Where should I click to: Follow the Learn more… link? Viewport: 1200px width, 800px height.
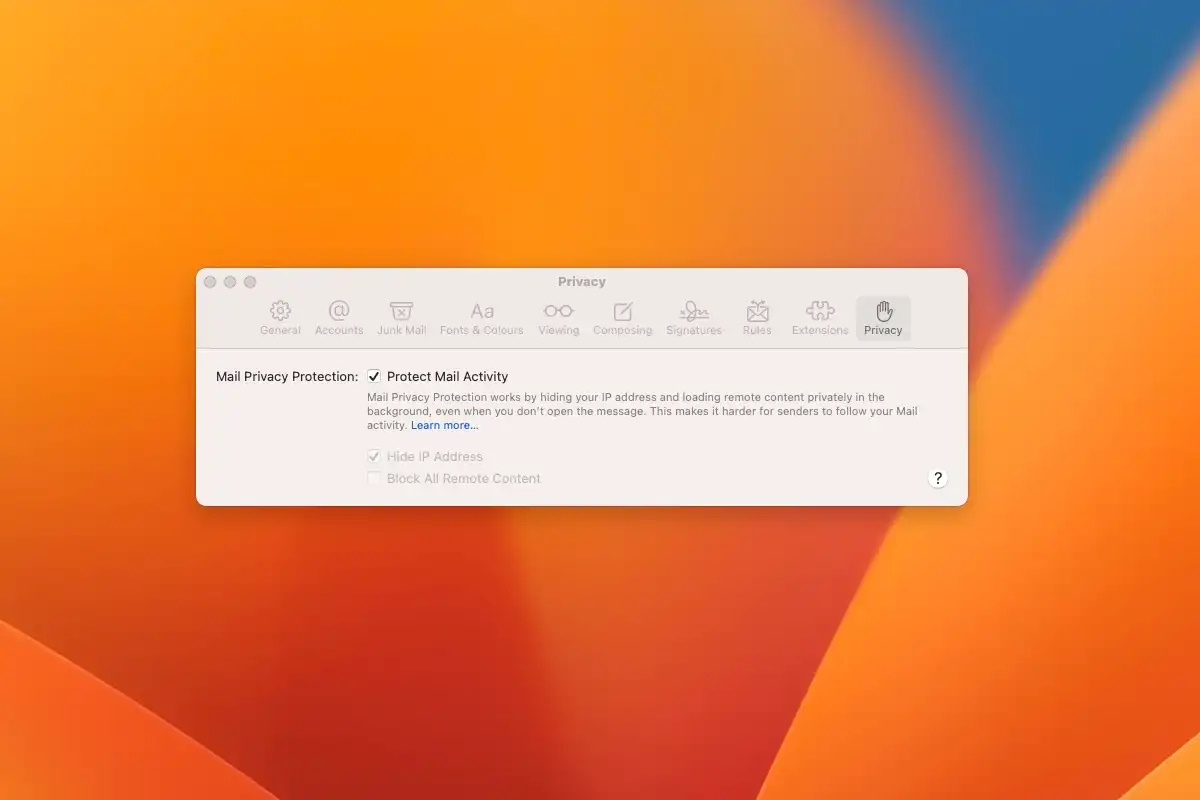point(445,425)
